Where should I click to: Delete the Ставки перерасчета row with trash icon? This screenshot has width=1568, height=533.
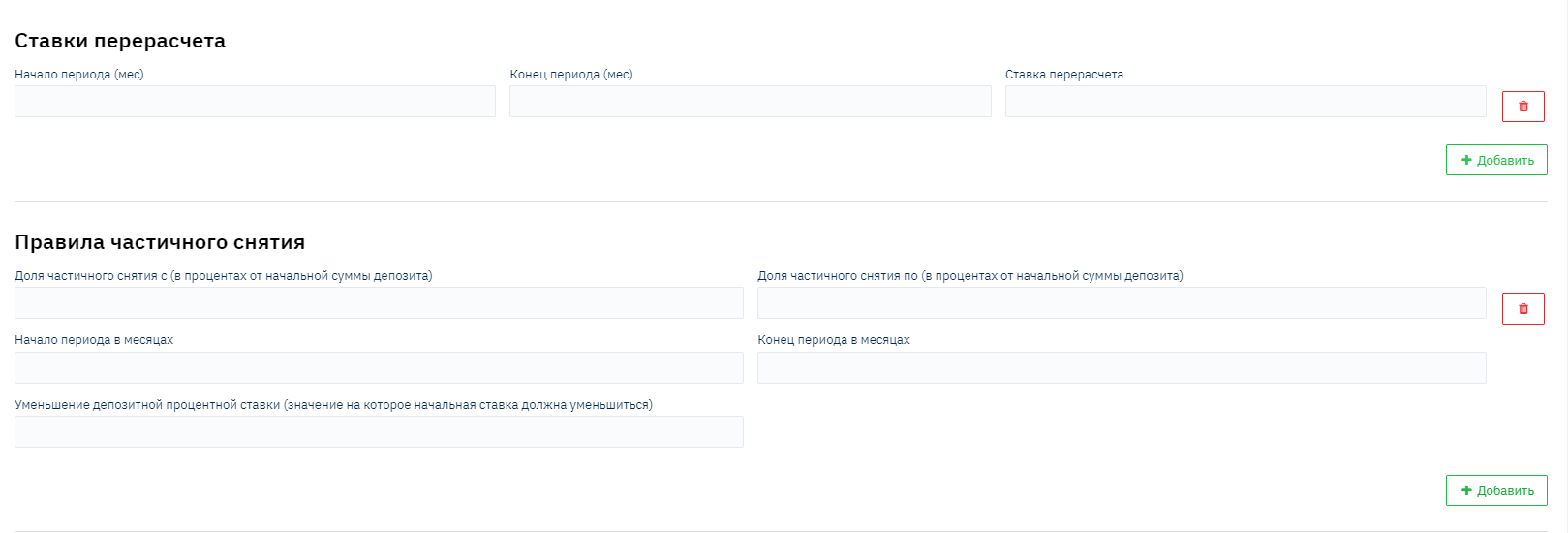(x=1522, y=107)
